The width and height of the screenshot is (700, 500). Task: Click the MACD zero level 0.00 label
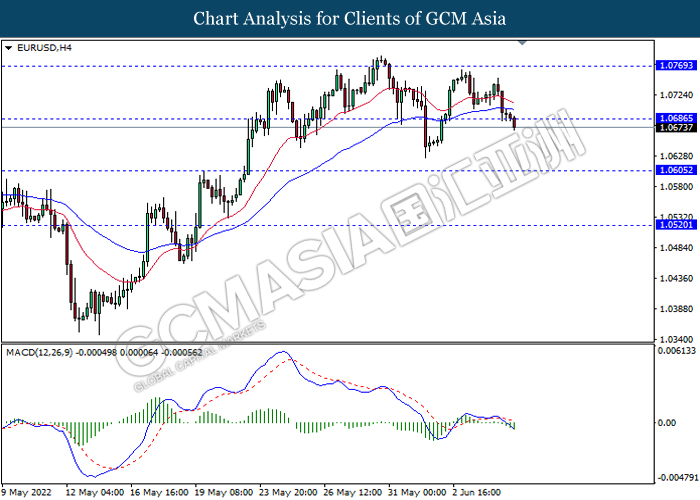667,423
